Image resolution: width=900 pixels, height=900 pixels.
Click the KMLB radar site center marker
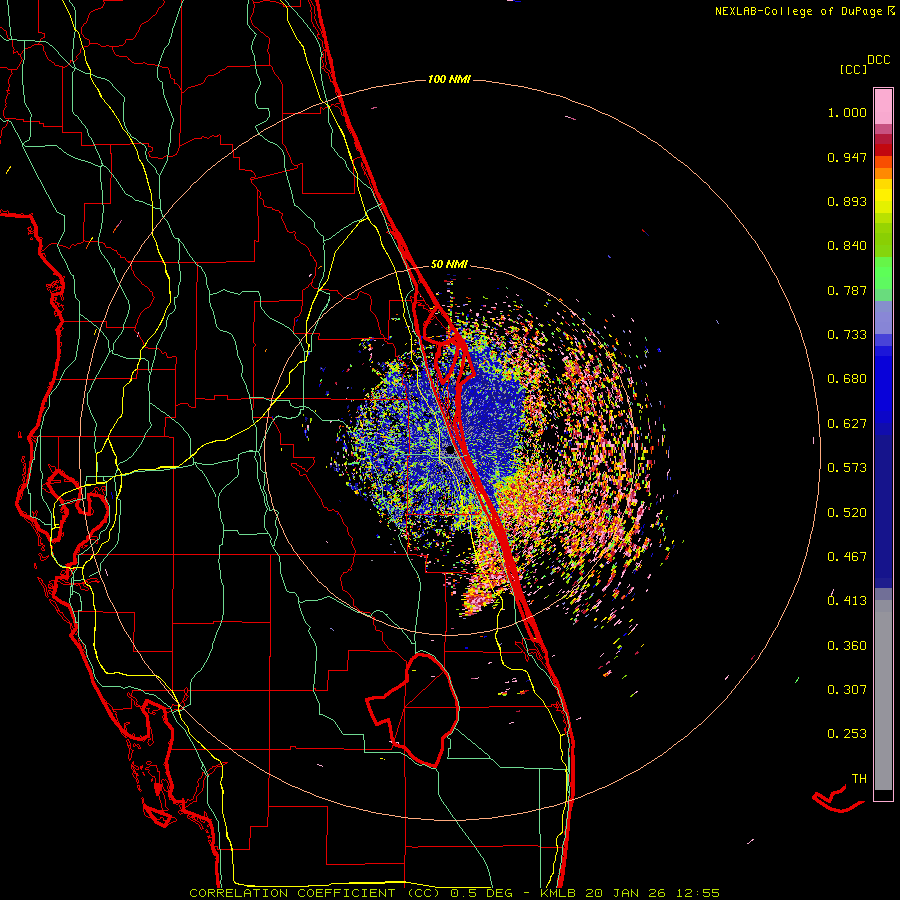point(450,451)
